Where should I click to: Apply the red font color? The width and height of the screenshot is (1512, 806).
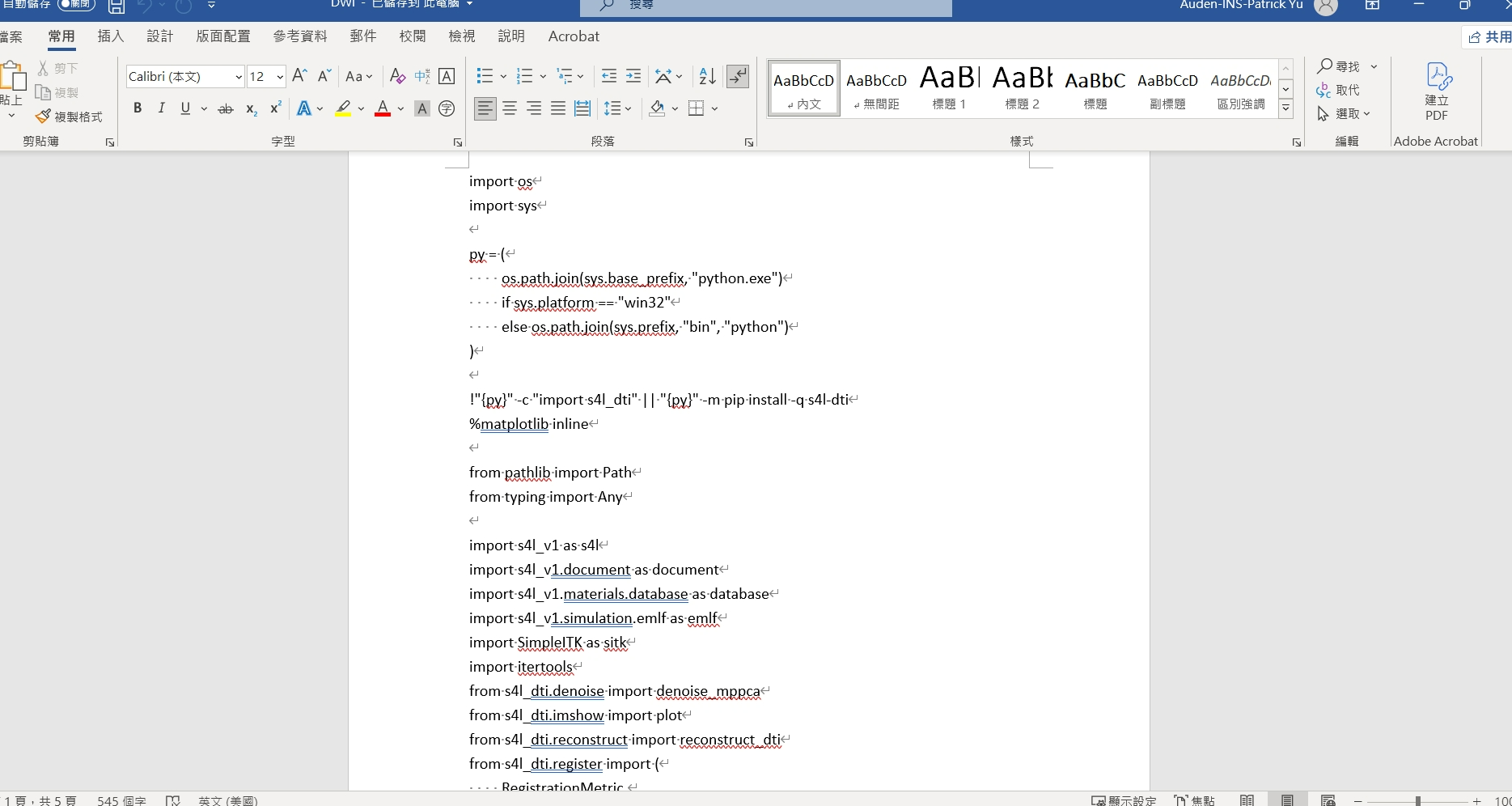click(383, 108)
